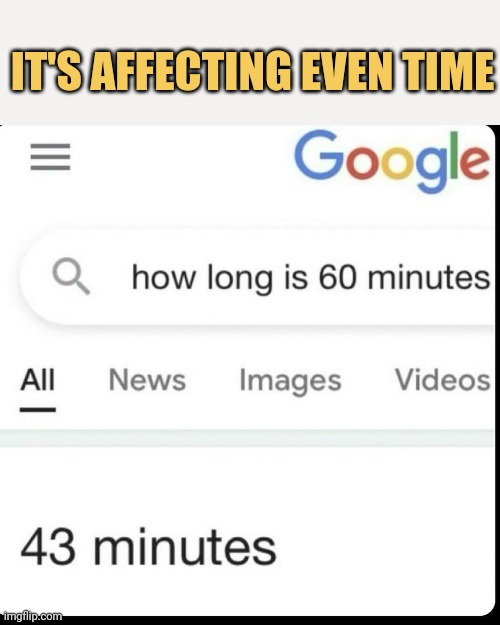Click the magnifying glass search icon
This screenshot has height=625, width=500.
[x=71, y=276]
